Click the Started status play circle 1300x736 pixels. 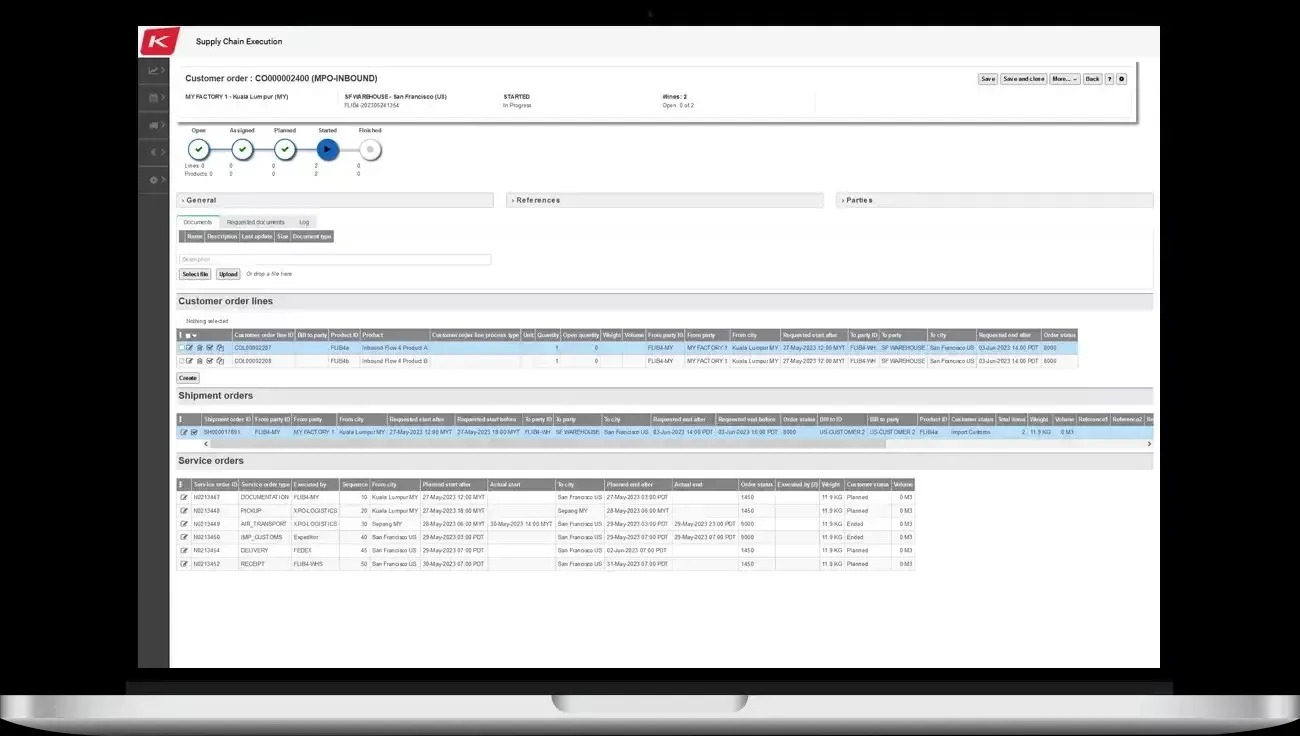[328, 150]
